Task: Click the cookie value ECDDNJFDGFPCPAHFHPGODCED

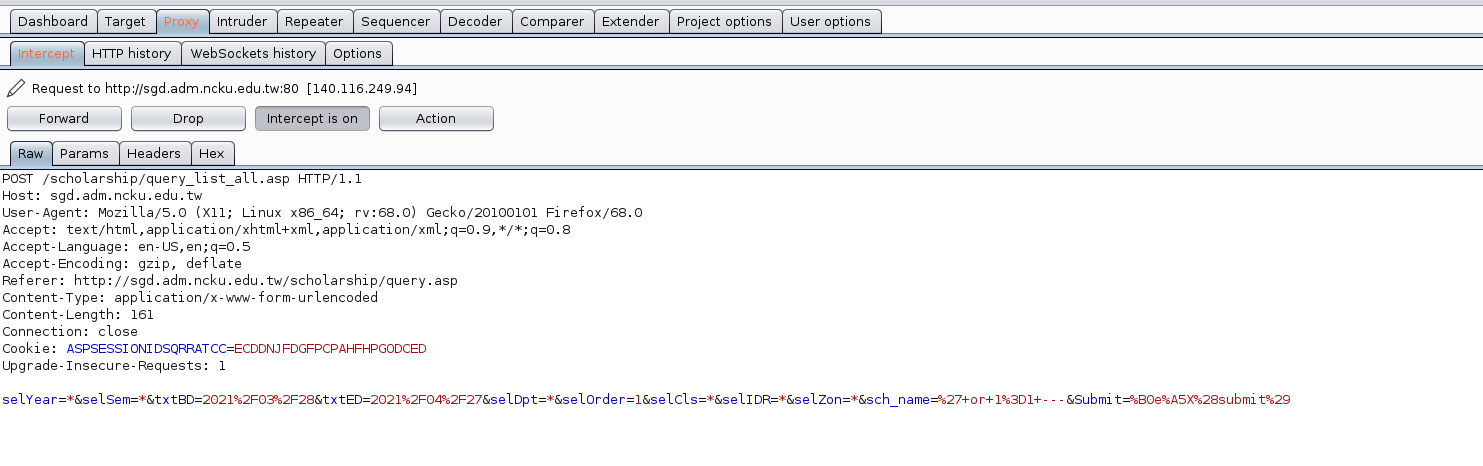Action: click(x=330, y=349)
